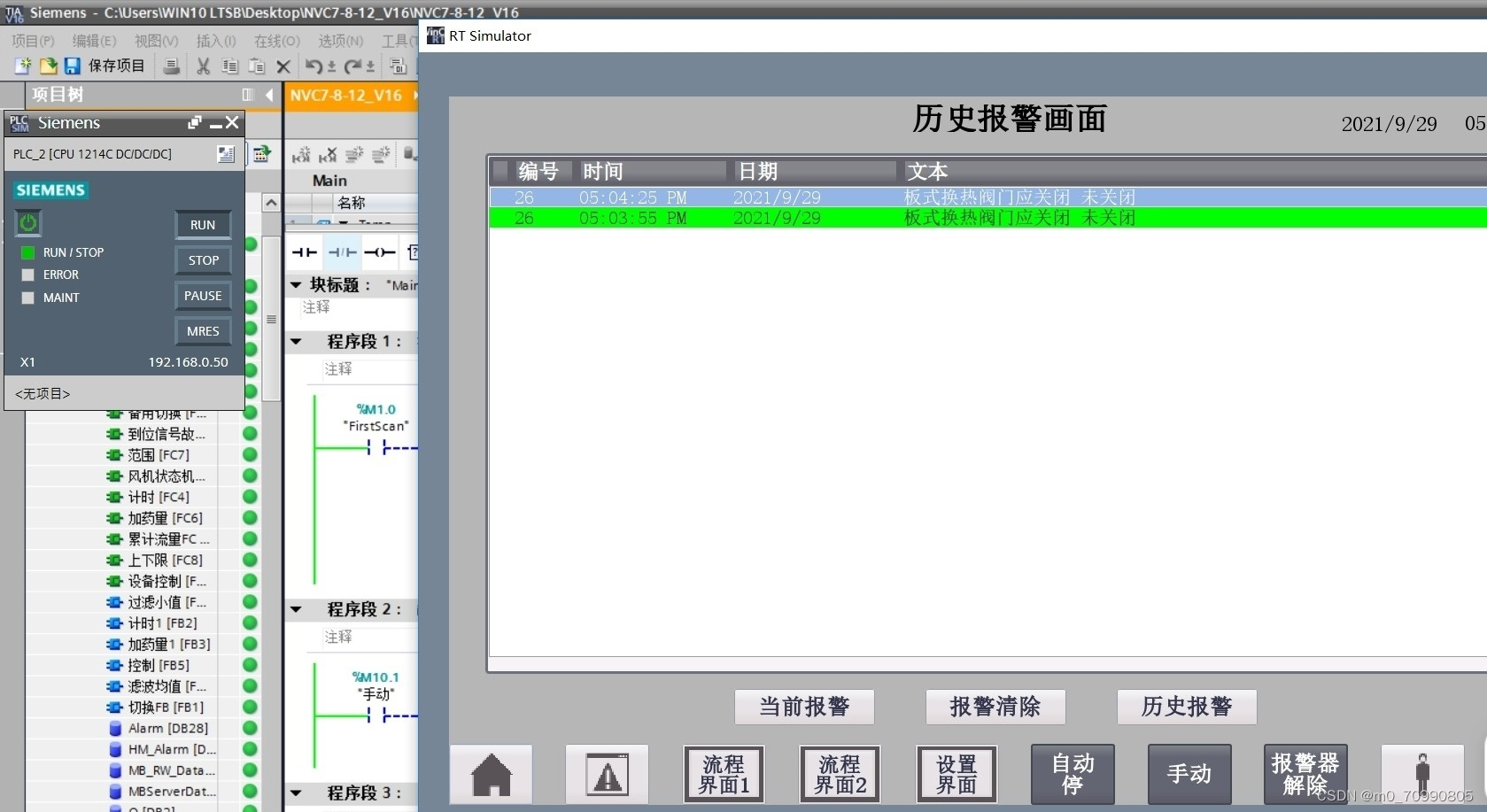Click MRES button in PLCSIM
1487x812 pixels.
coord(203,331)
